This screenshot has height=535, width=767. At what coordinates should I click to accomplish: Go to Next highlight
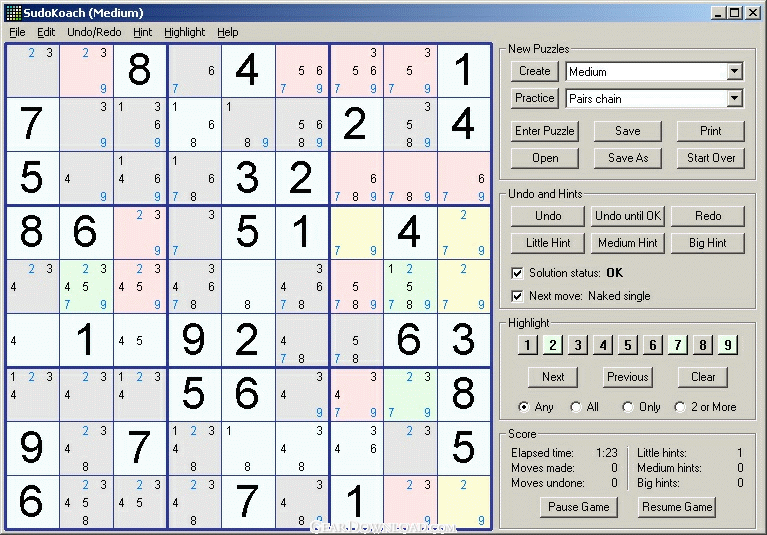tap(553, 377)
